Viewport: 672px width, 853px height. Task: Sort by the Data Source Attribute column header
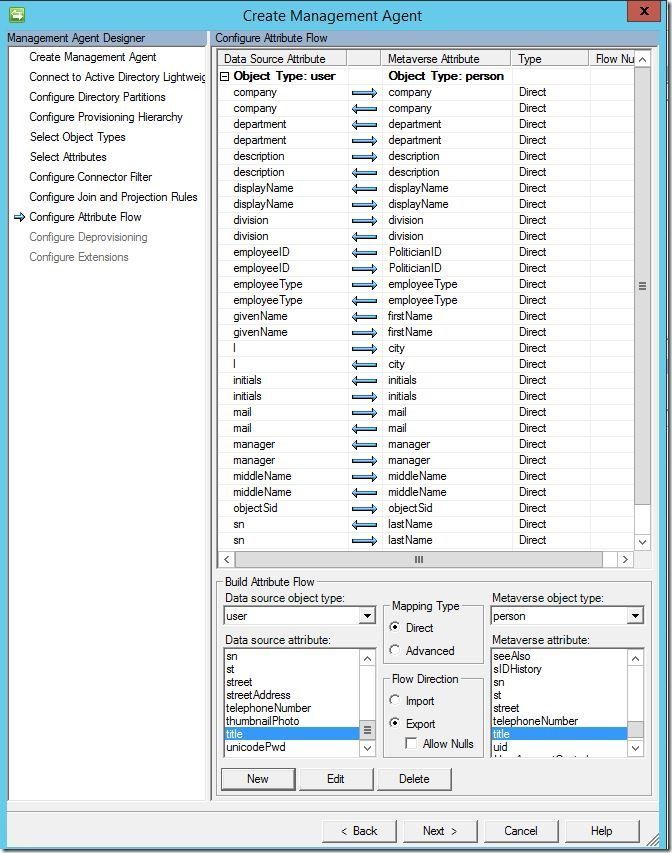click(282, 59)
